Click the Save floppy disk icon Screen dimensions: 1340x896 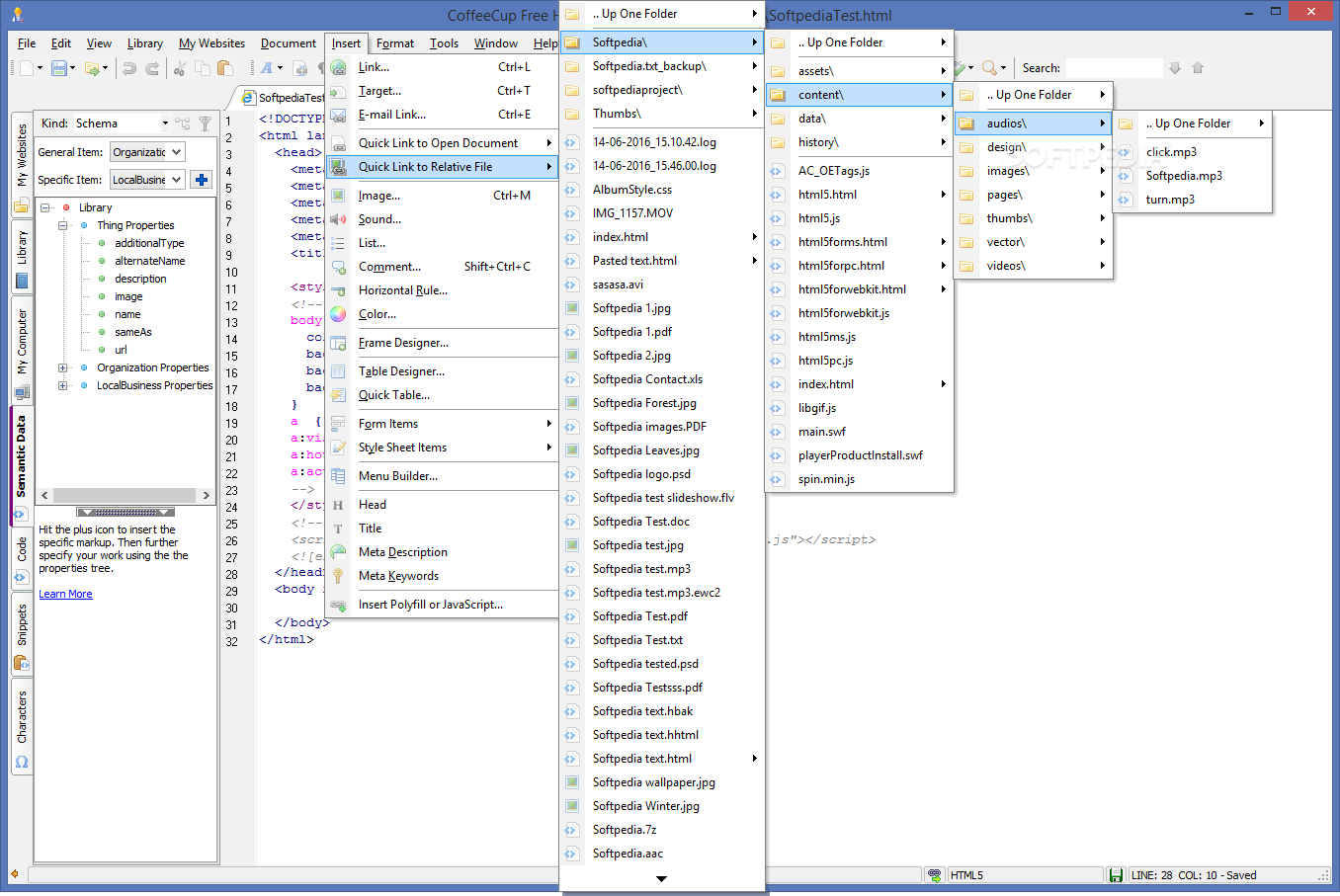coord(59,68)
